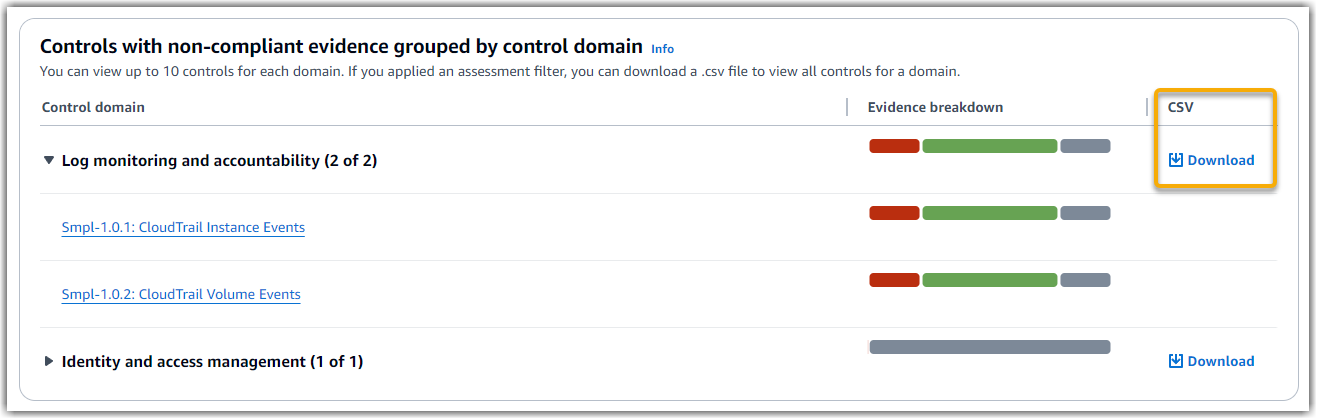The image size is (1318, 419).
Task: Click Download text for Identity management CSV
Action: [x=1221, y=361]
